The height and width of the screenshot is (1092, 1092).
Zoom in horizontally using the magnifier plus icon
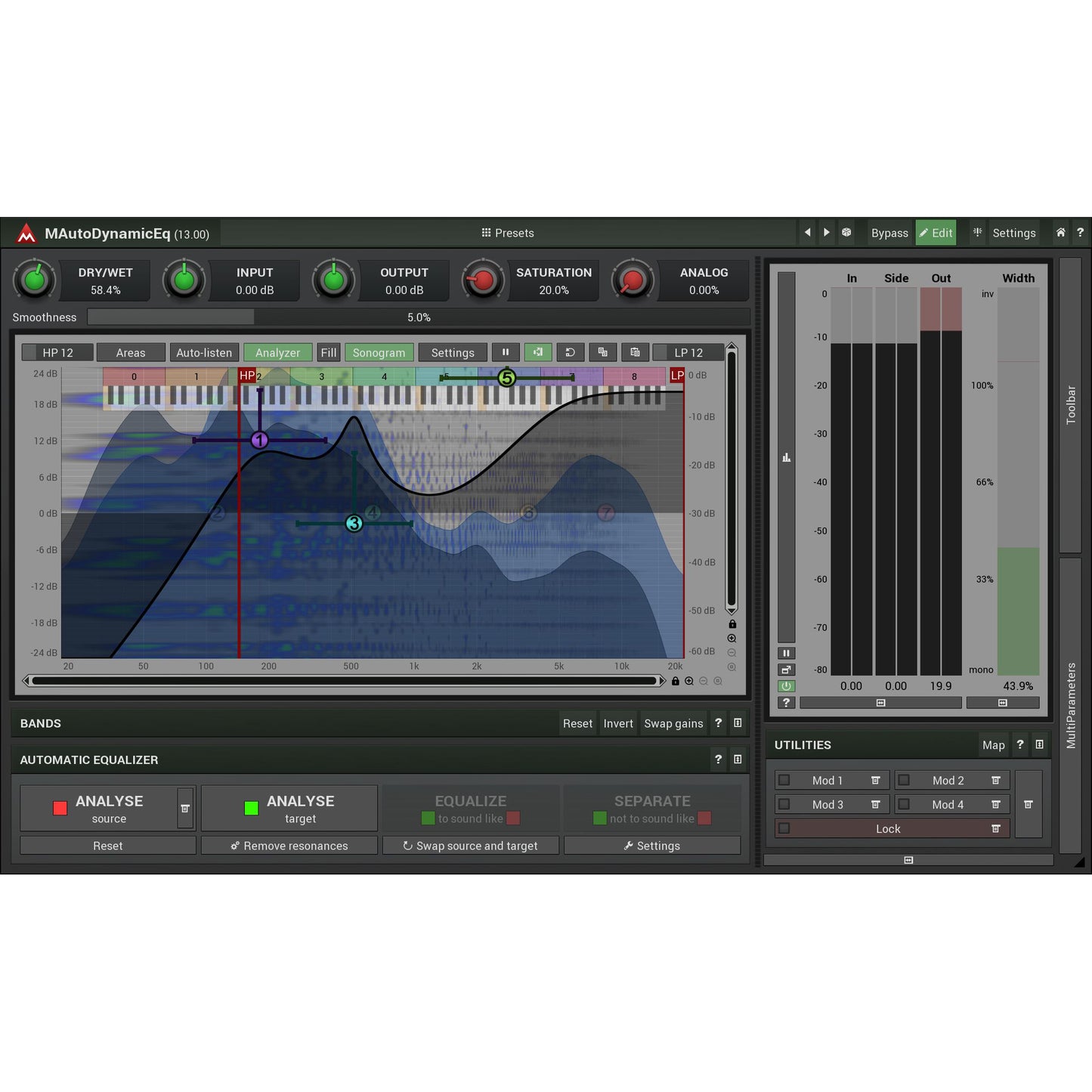tap(688, 681)
